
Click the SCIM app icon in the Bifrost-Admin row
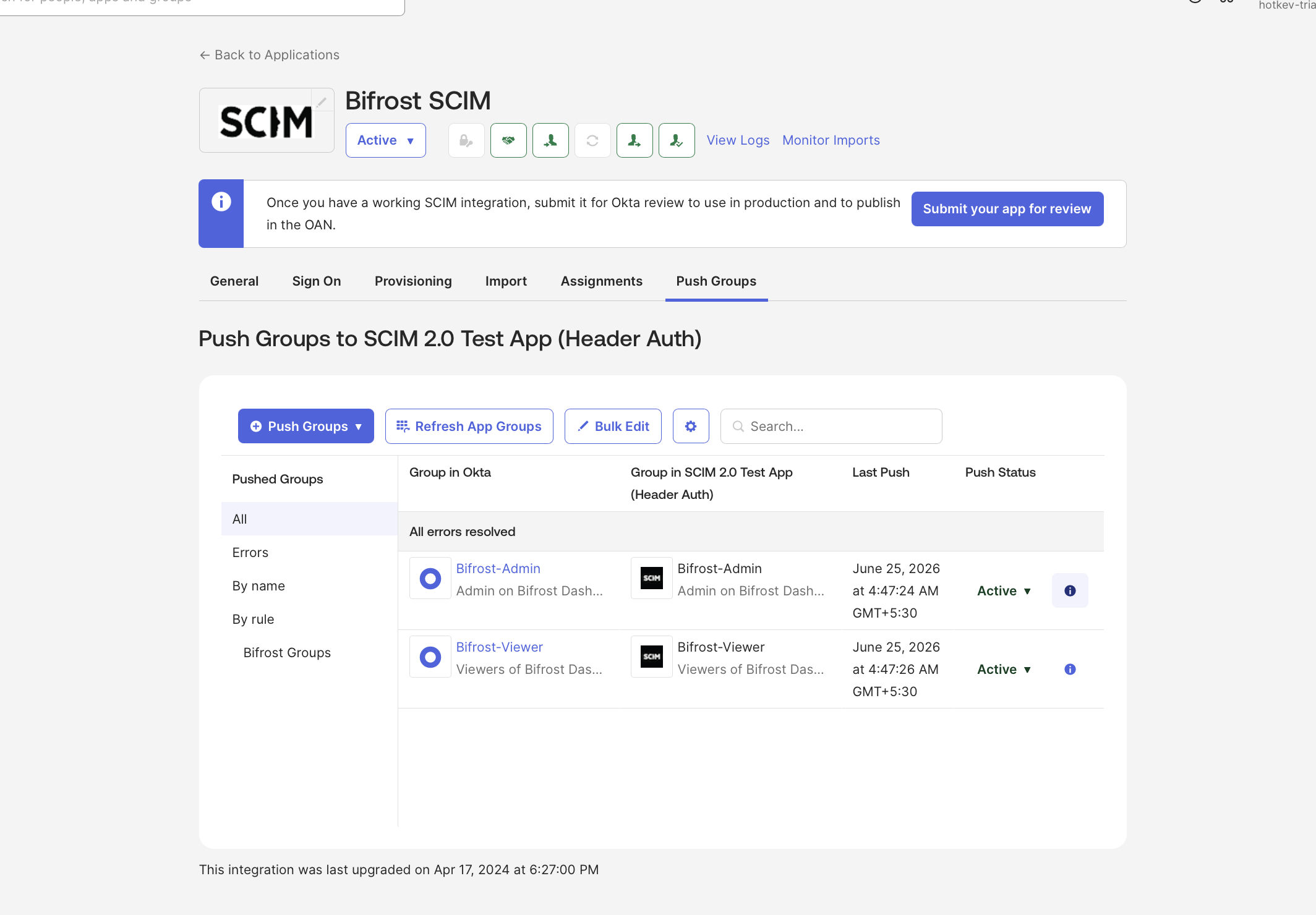pos(652,579)
